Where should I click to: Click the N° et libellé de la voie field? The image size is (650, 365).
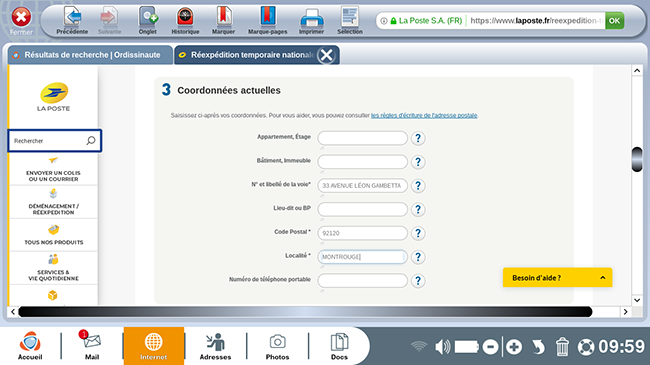coord(362,185)
